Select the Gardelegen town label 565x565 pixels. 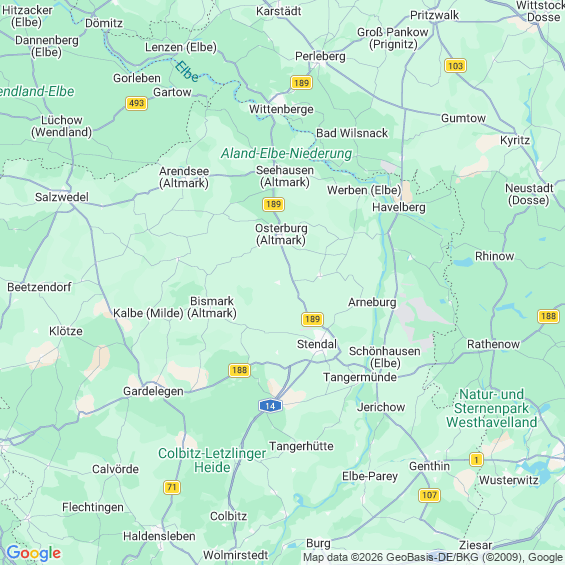click(153, 391)
